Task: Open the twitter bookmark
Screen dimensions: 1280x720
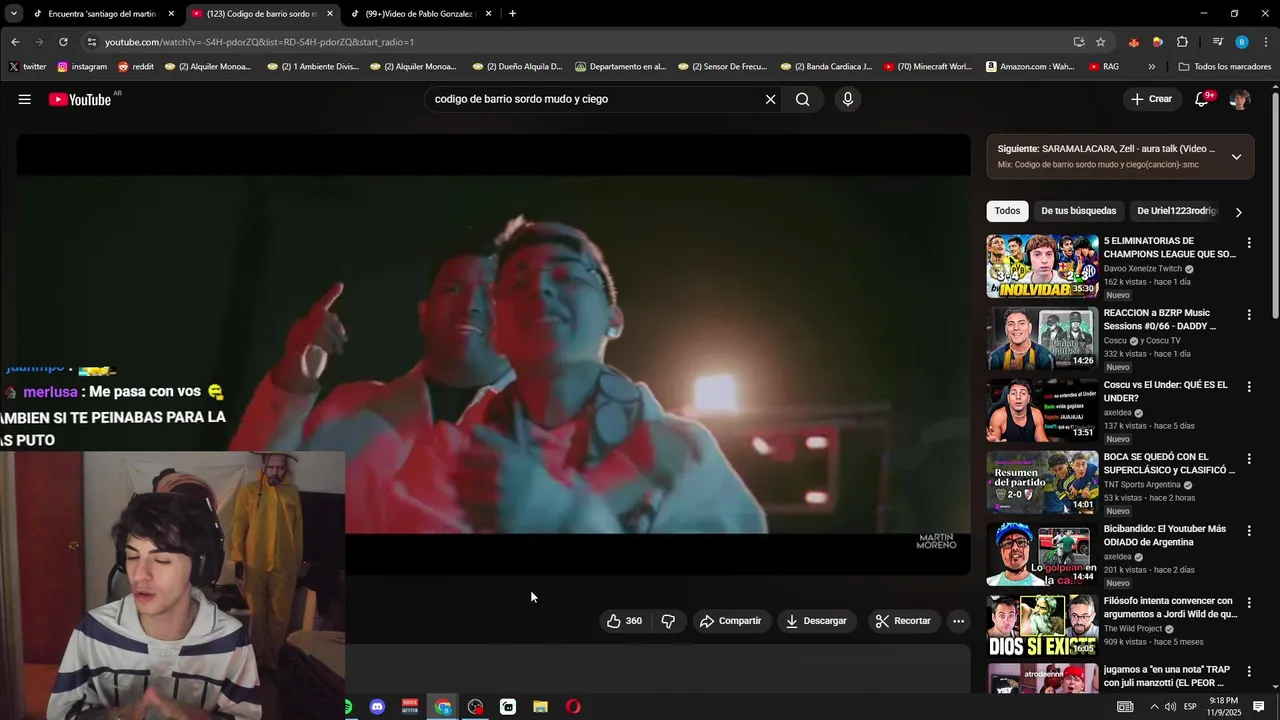Action: pos(27,67)
